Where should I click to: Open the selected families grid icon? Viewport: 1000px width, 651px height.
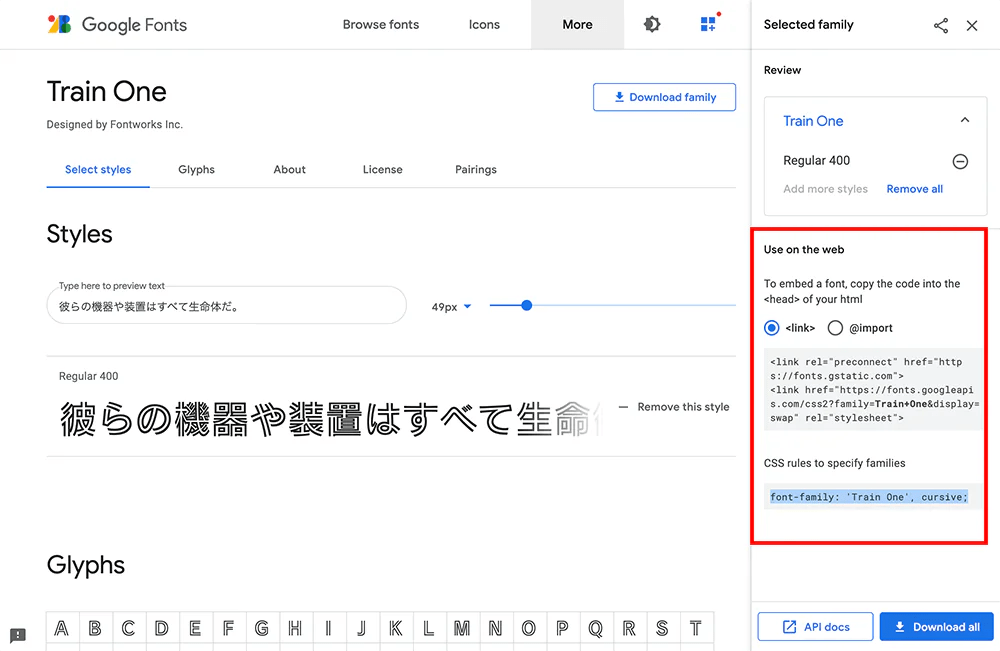pyautogui.click(x=708, y=24)
